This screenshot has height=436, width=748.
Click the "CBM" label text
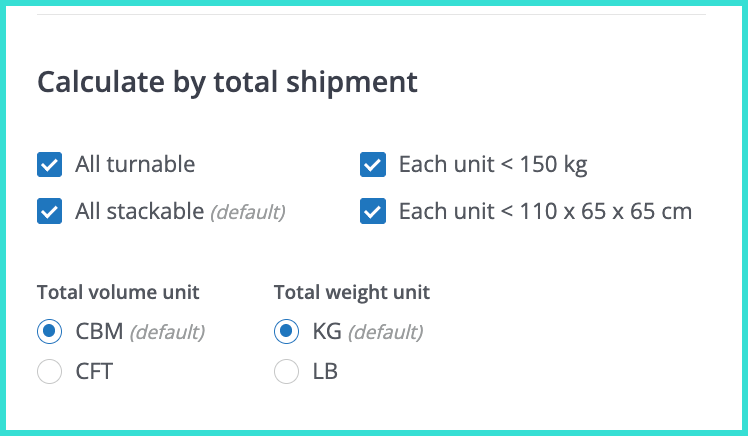tap(98, 331)
